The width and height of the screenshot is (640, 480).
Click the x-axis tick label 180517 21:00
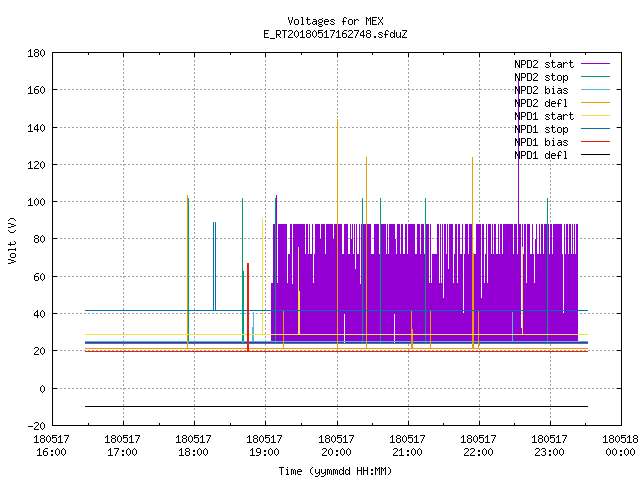click(x=407, y=445)
